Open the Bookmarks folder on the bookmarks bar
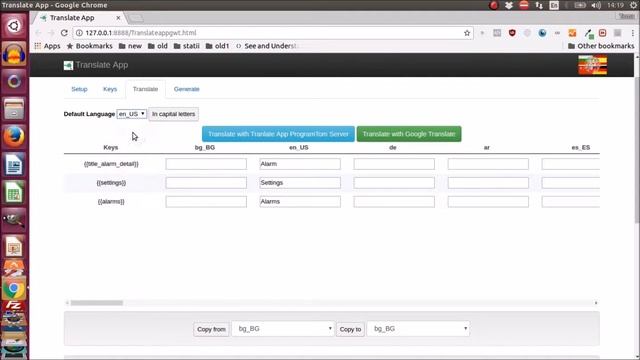Viewport: 640px width, 360px height. pos(89,46)
